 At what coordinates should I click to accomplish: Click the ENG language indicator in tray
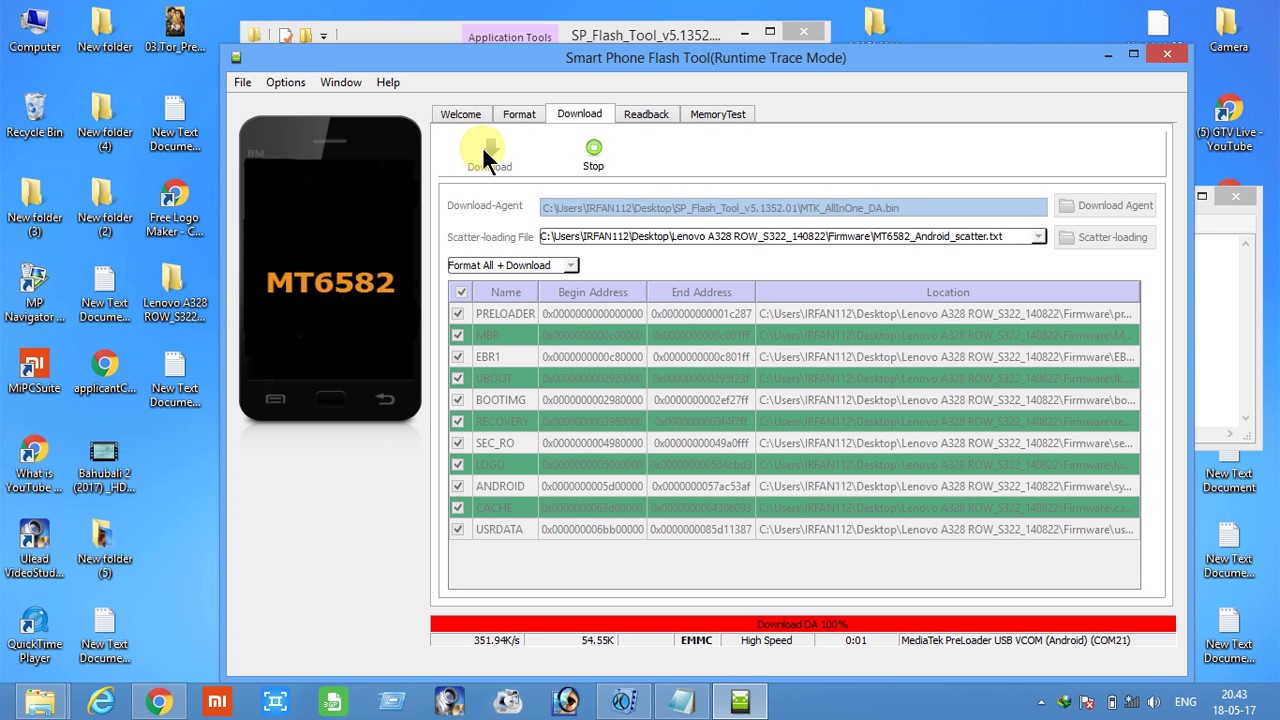coord(1186,702)
